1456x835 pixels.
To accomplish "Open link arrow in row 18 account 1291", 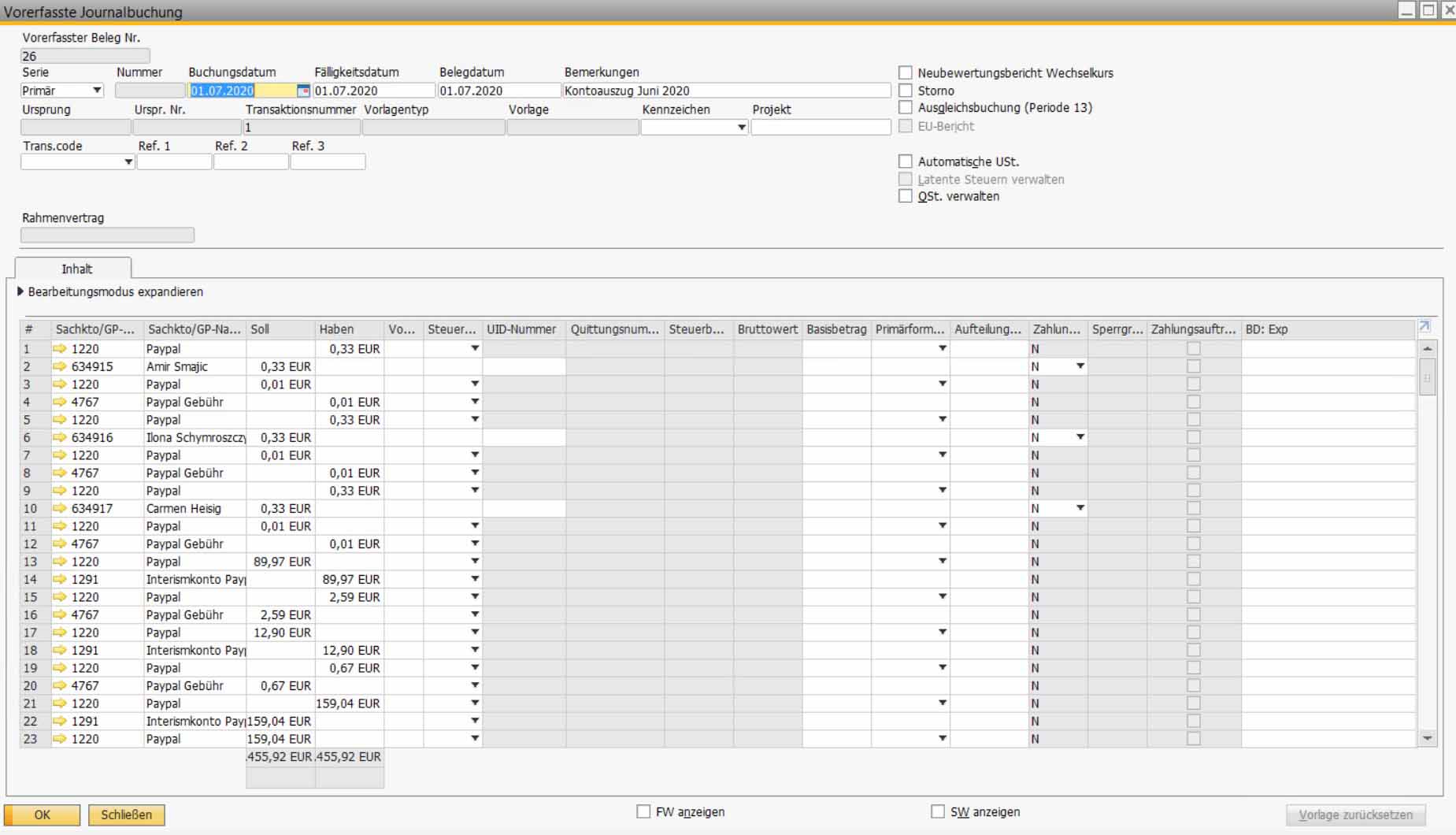I will click(60, 650).
